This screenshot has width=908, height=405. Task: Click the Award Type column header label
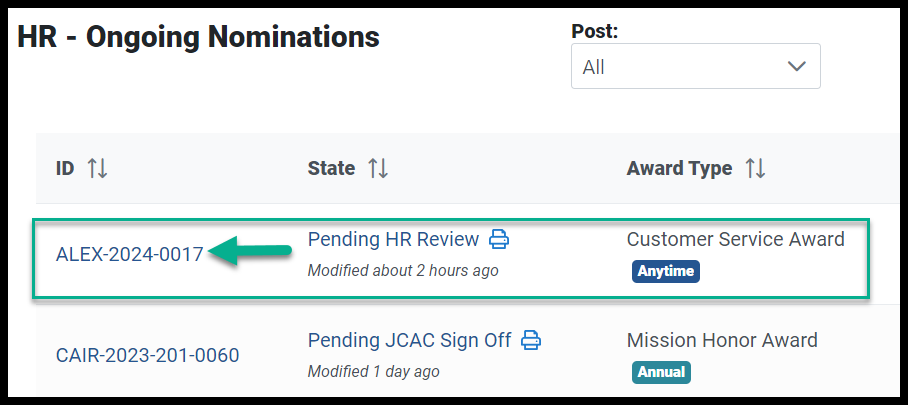(679, 169)
